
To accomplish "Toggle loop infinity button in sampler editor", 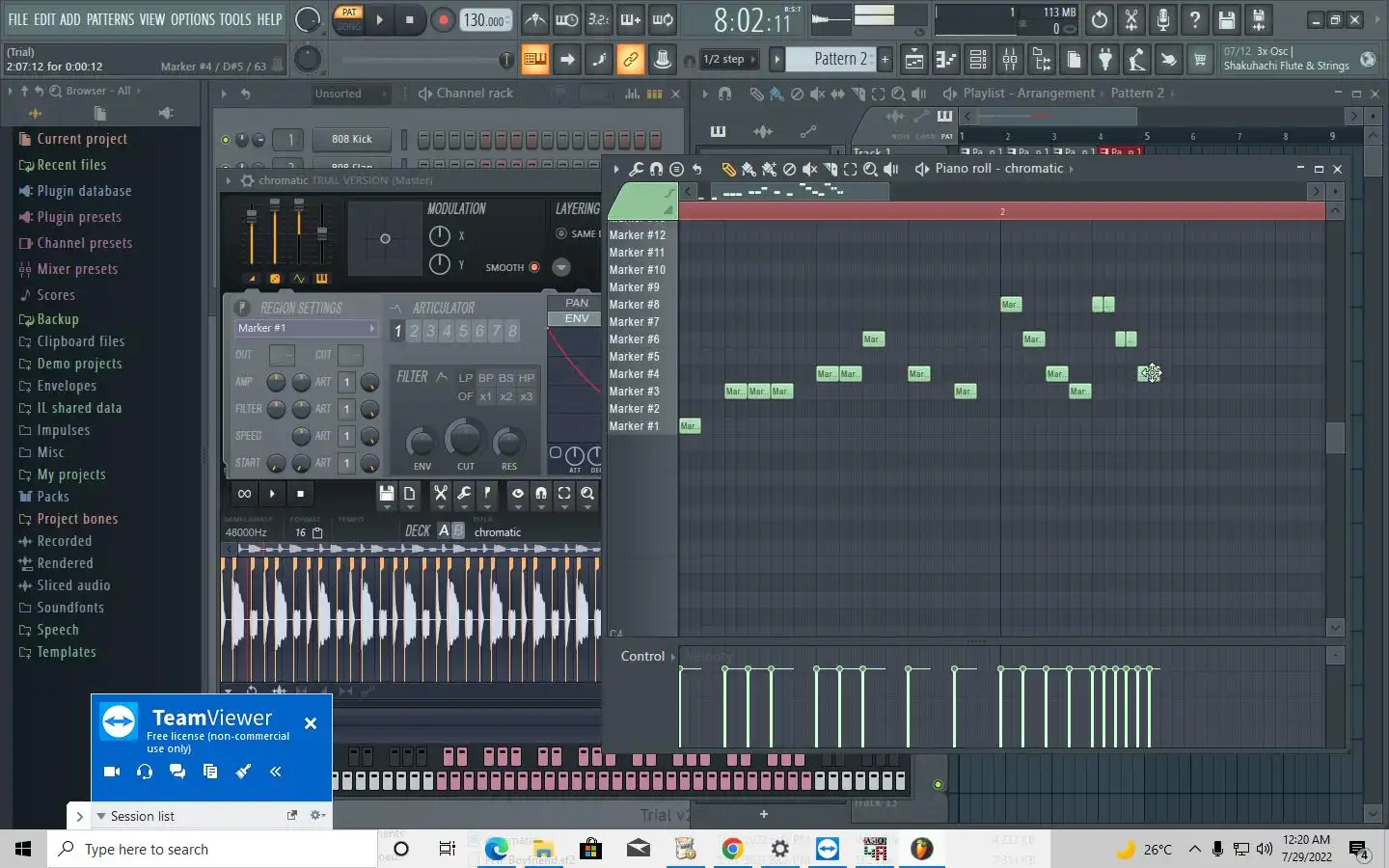I will pos(244,494).
